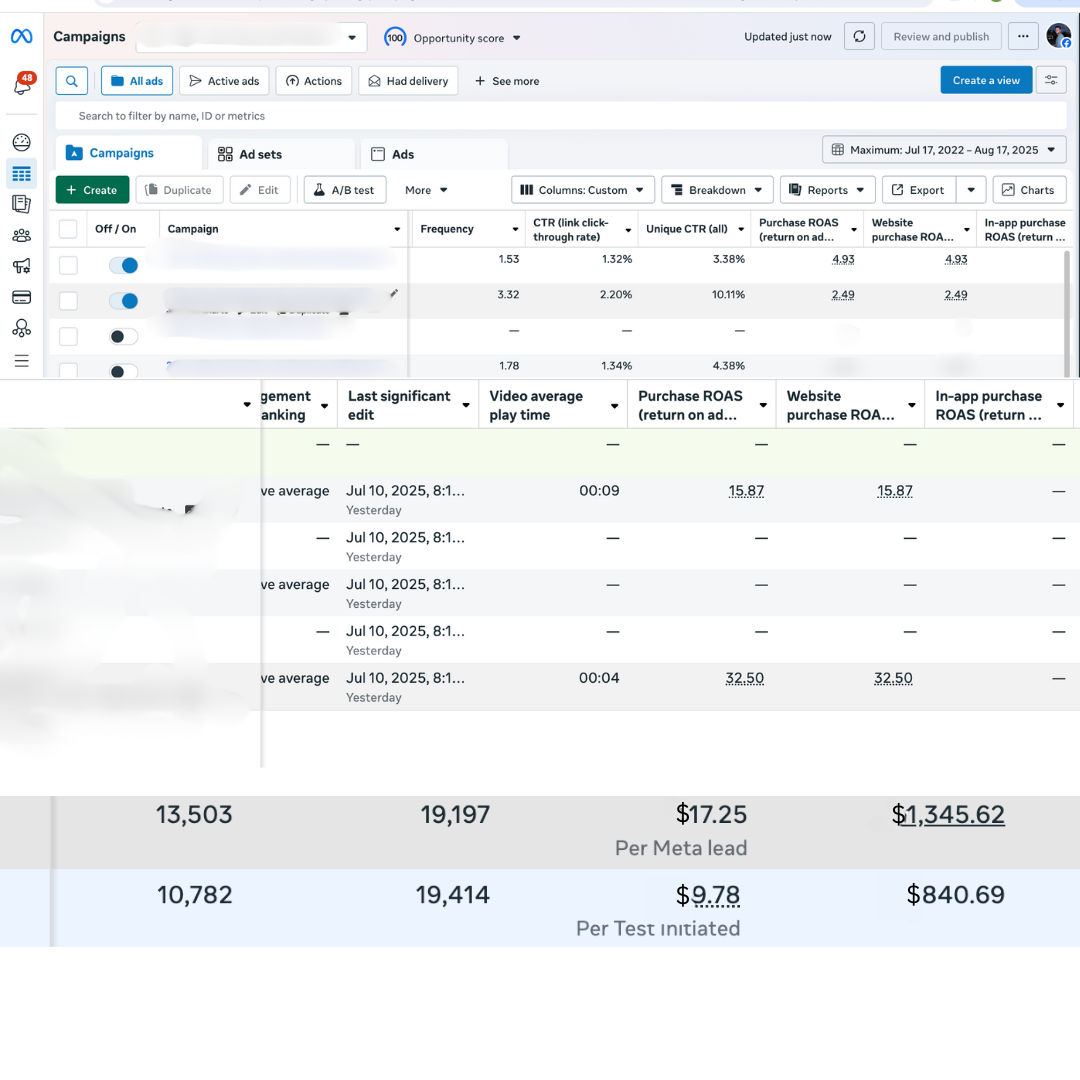Open Billing credit card icon in the sidebar

(x=21, y=297)
